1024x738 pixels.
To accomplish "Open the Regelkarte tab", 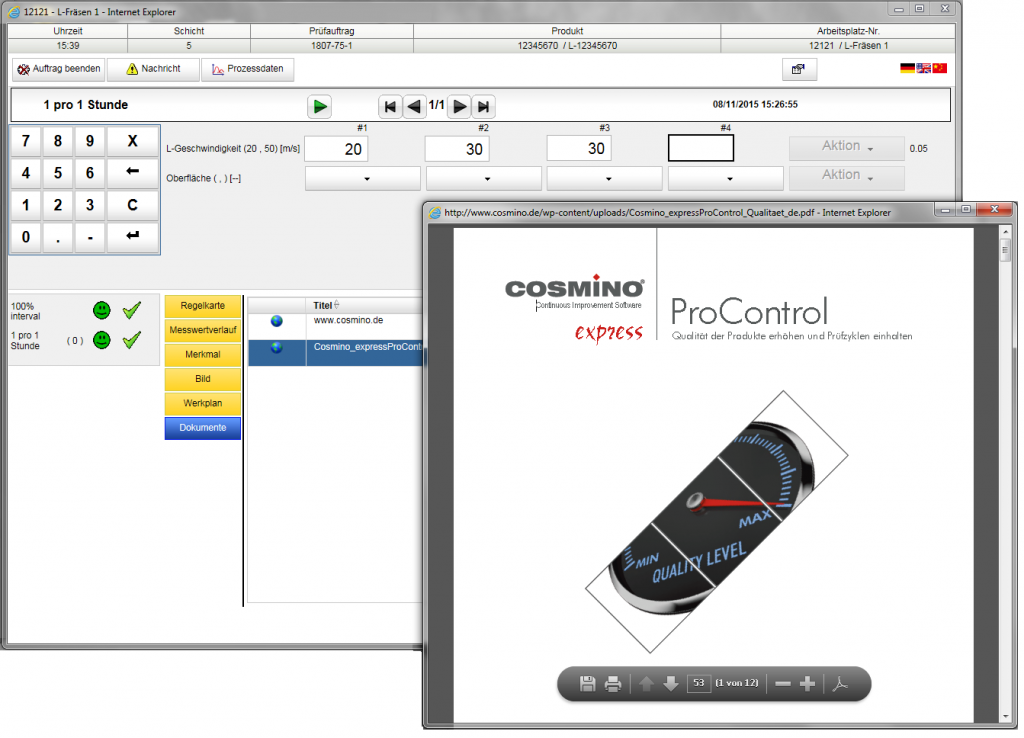I will (x=202, y=306).
